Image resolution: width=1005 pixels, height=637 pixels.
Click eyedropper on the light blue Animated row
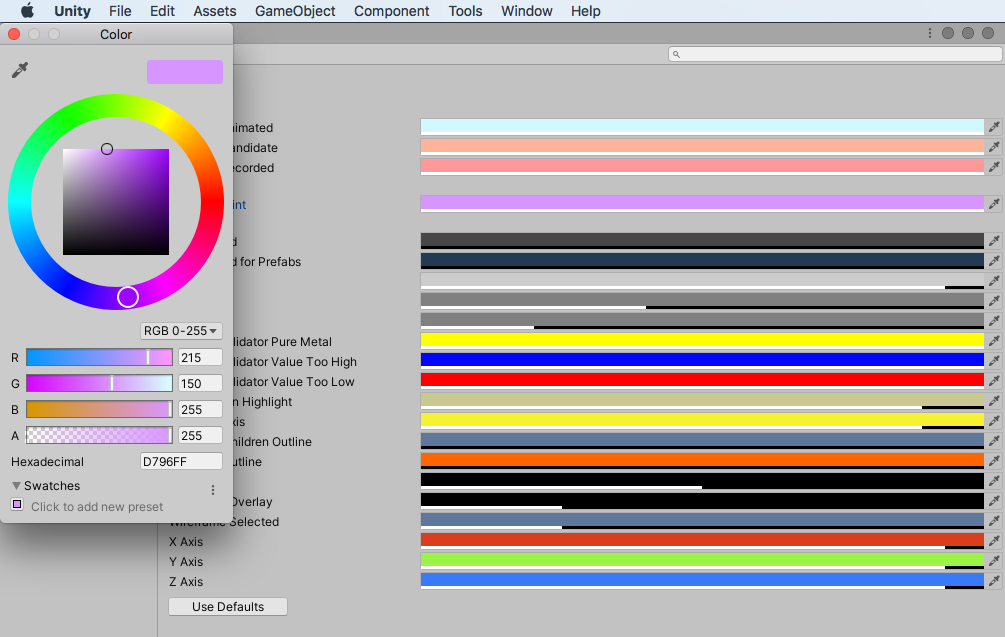tap(994, 127)
